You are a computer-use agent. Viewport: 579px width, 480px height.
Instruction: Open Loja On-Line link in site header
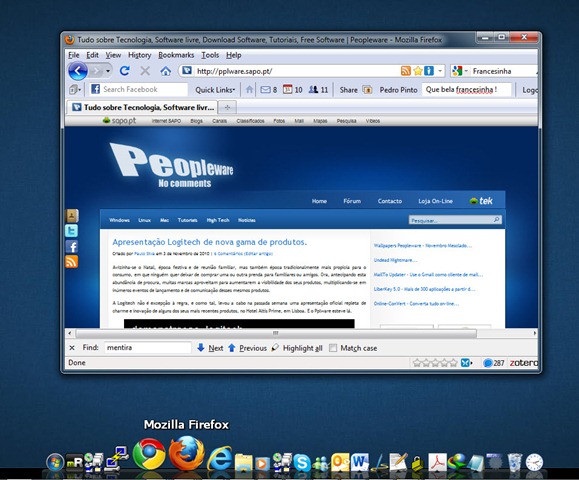[x=435, y=201]
